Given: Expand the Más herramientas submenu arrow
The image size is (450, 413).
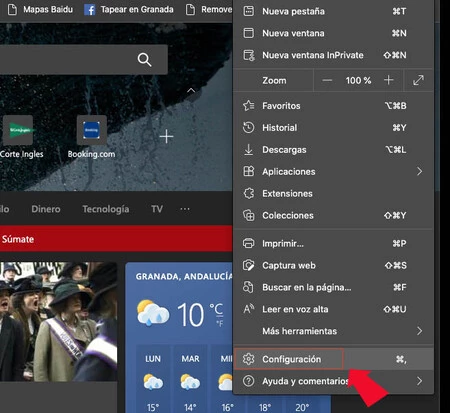Looking at the screenshot, I should [419, 331].
